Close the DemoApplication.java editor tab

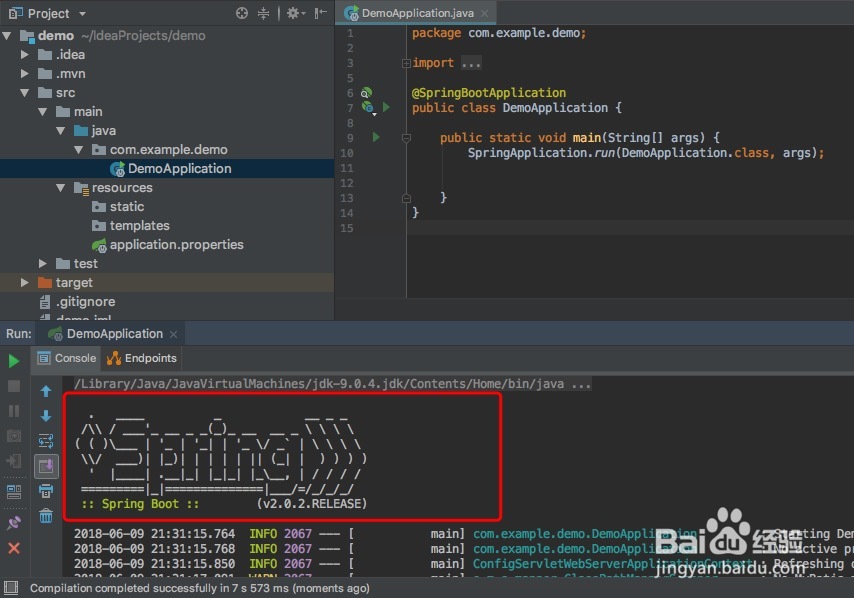tap(485, 13)
